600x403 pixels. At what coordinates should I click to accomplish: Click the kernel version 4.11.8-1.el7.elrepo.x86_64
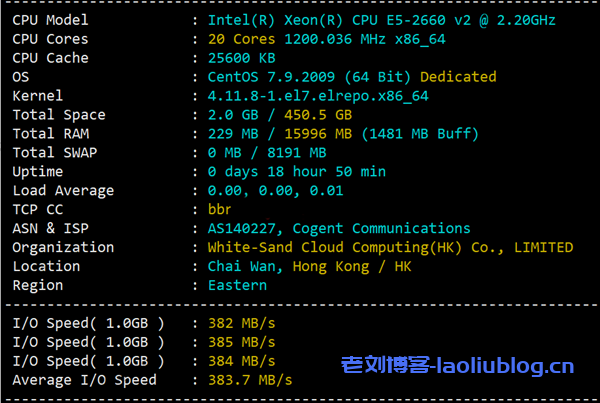coord(318,96)
